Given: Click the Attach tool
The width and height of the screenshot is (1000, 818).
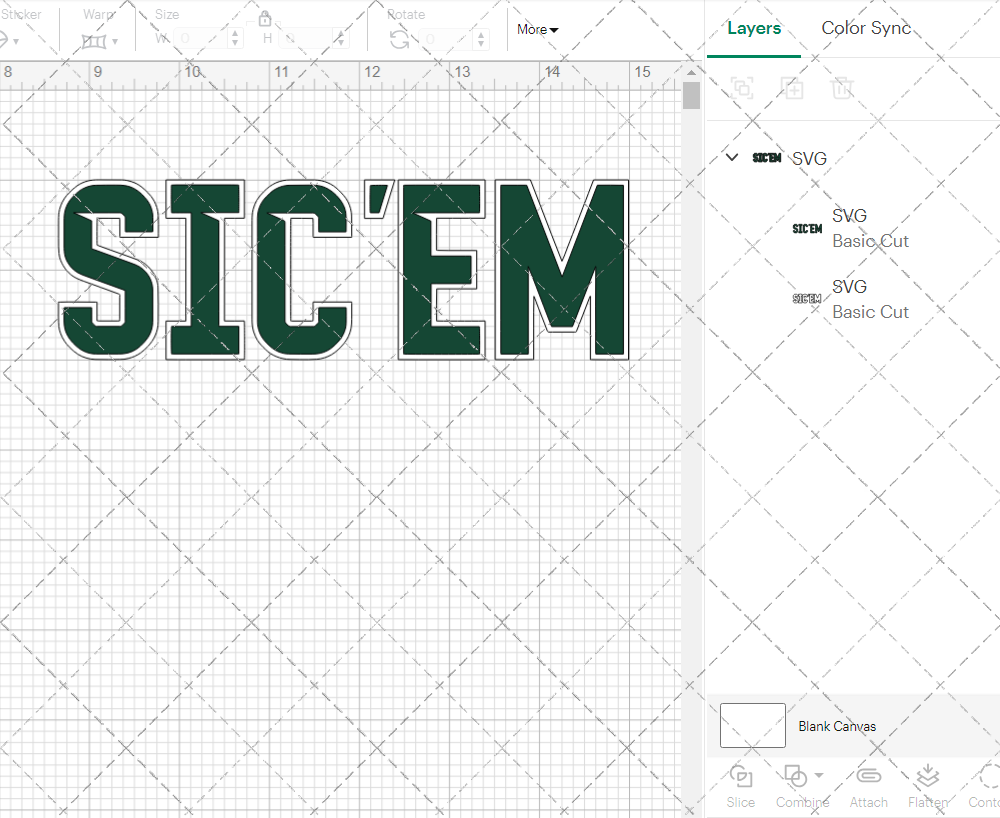Looking at the screenshot, I should (x=868, y=786).
